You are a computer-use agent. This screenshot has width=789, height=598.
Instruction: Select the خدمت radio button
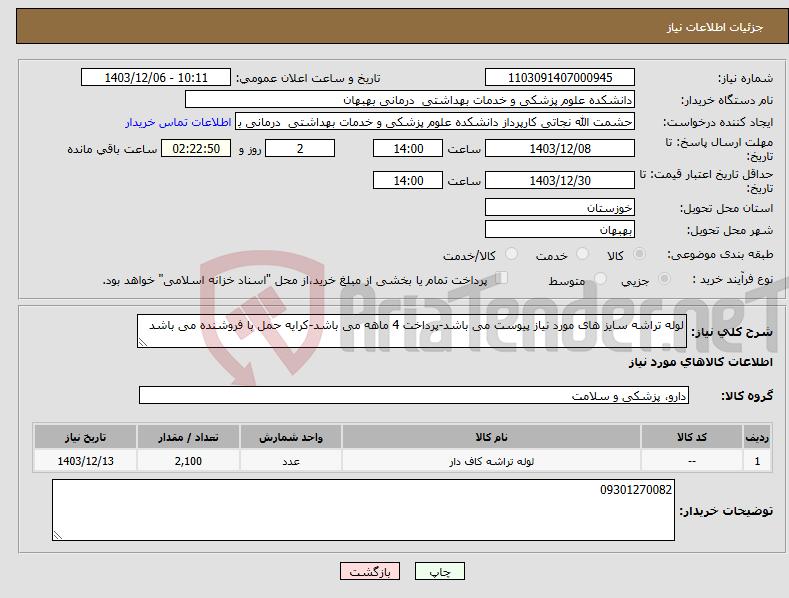582,254
